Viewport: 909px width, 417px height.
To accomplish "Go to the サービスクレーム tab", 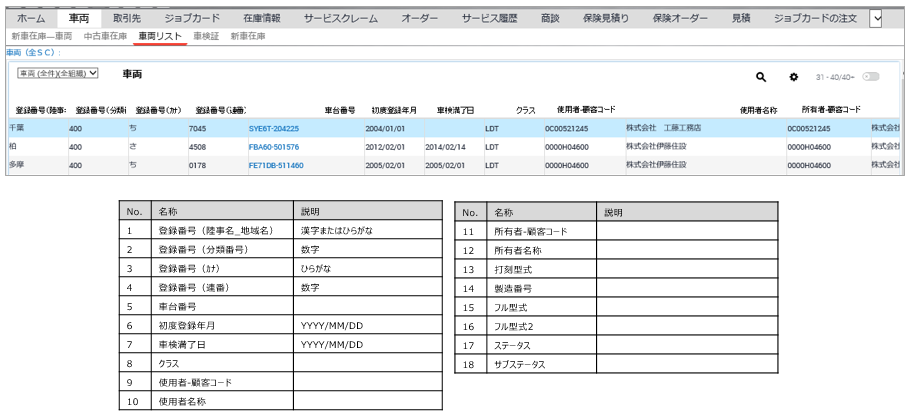I will 343,18.
